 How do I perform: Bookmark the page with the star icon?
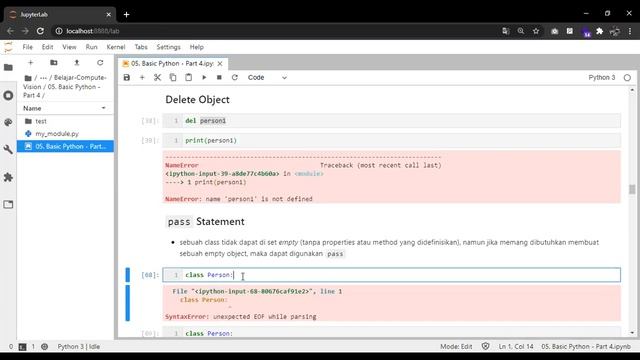pyautogui.click(x=536, y=31)
